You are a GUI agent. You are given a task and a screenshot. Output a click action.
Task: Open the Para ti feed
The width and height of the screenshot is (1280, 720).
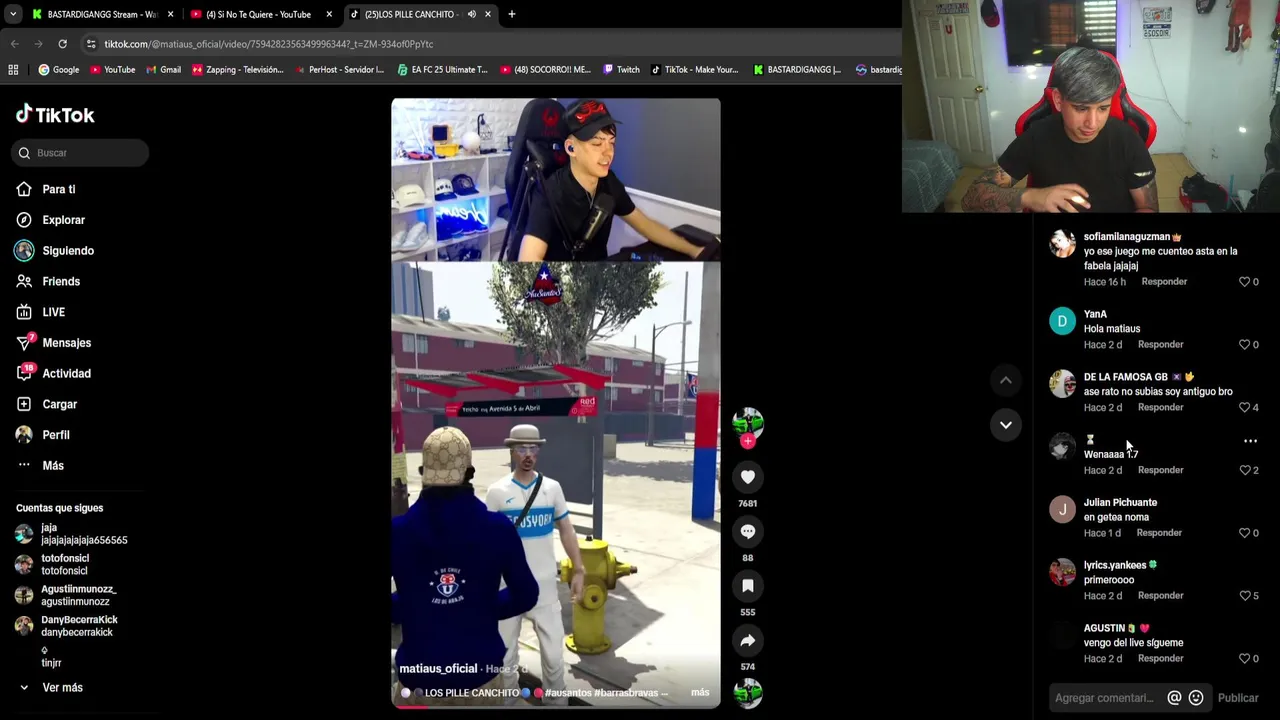point(59,189)
